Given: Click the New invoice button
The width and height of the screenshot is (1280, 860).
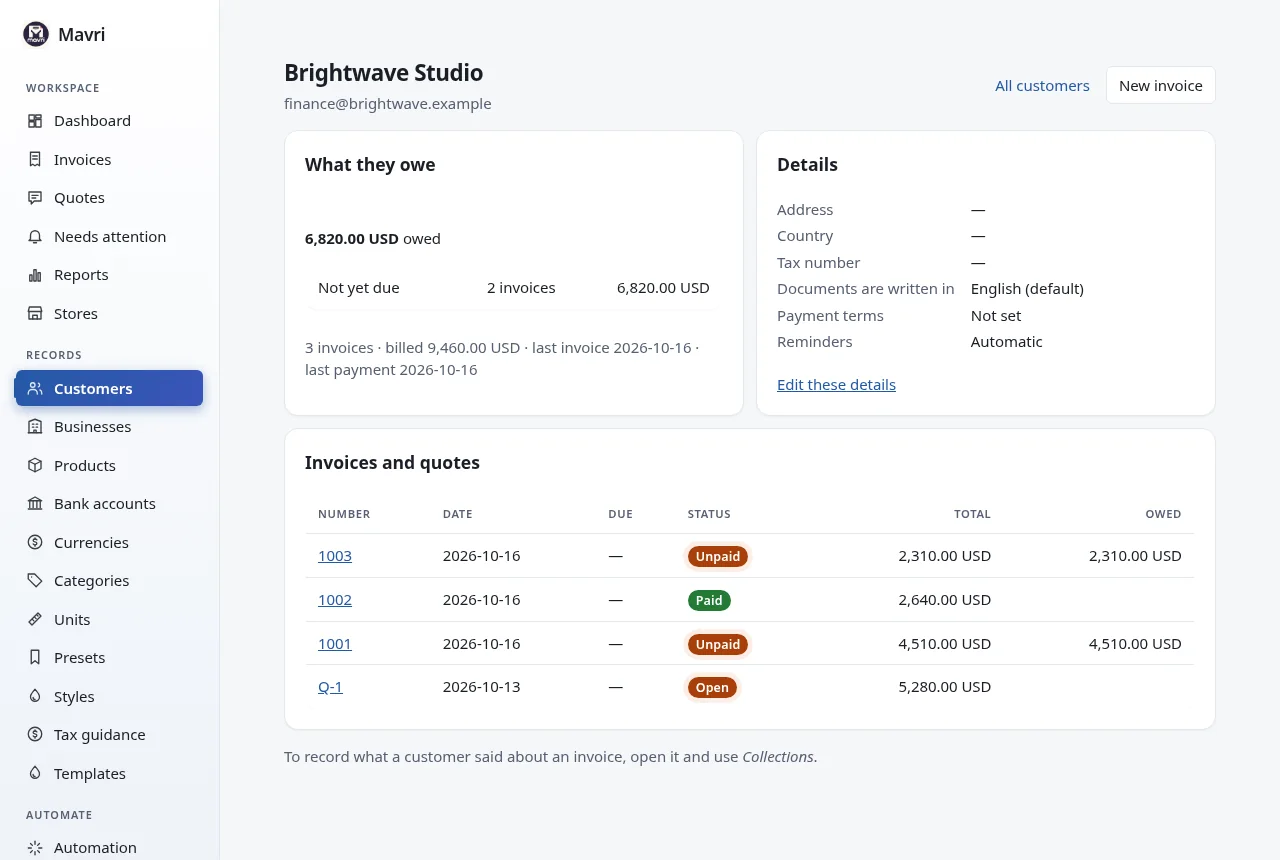Looking at the screenshot, I should [x=1161, y=85].
